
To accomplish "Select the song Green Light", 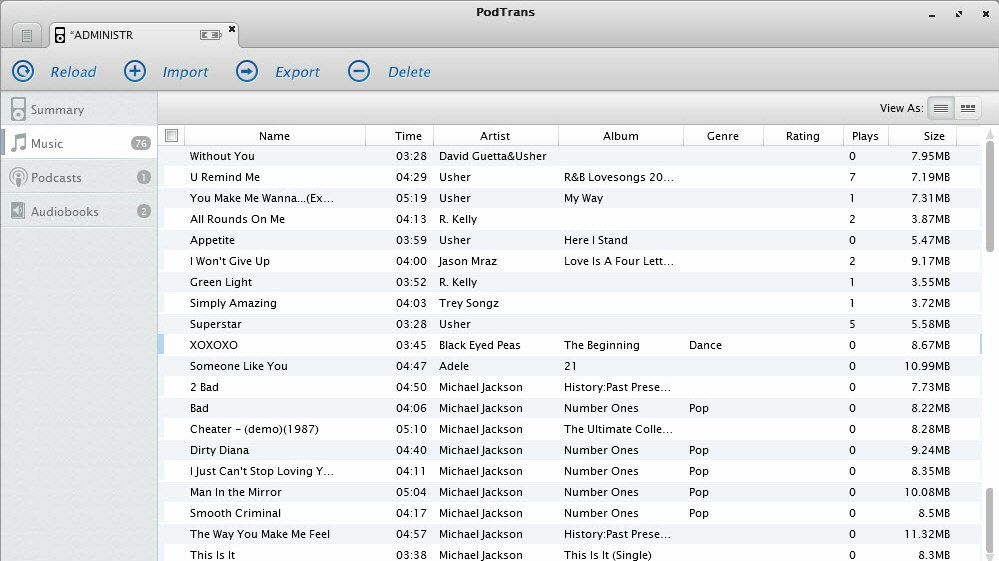I will pyautogui.click(x=220, y=282).
